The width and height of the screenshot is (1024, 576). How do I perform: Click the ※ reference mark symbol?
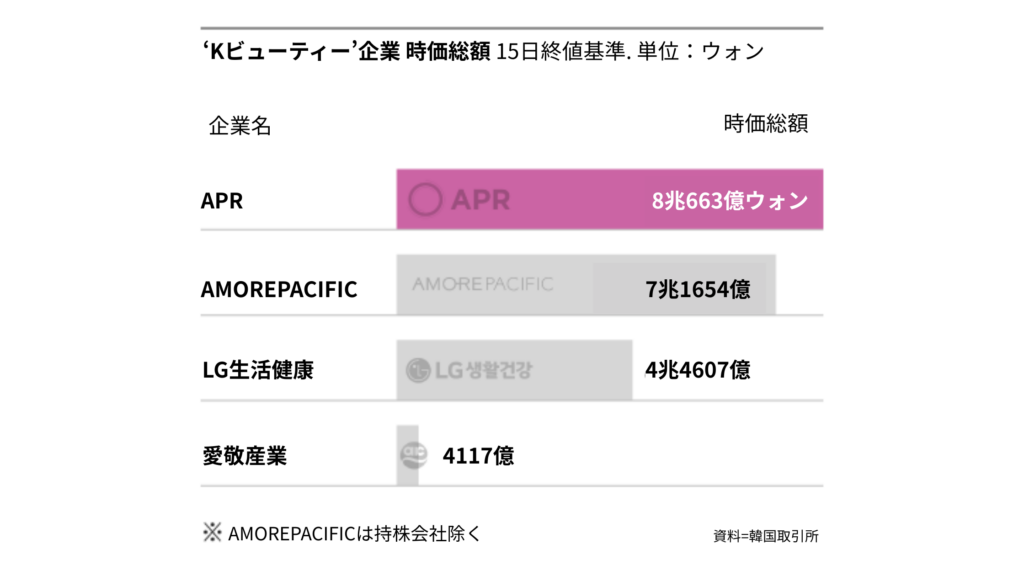pos(212,533)
